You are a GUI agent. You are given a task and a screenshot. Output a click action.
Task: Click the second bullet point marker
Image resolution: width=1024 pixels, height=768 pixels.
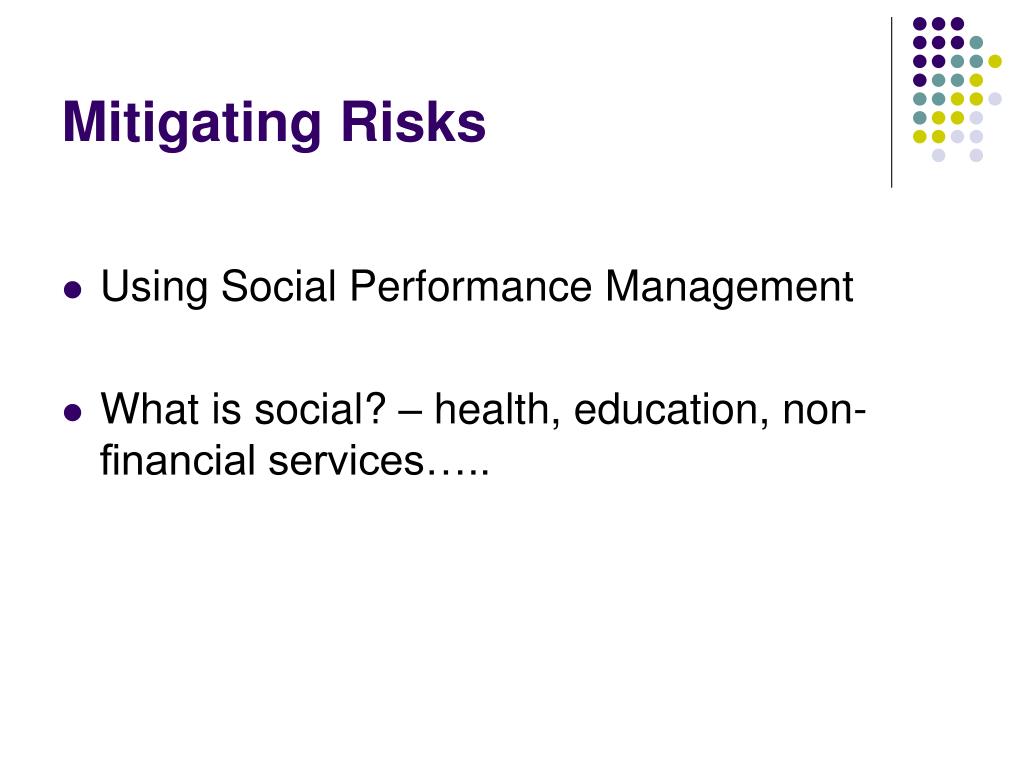coord(73,413)
